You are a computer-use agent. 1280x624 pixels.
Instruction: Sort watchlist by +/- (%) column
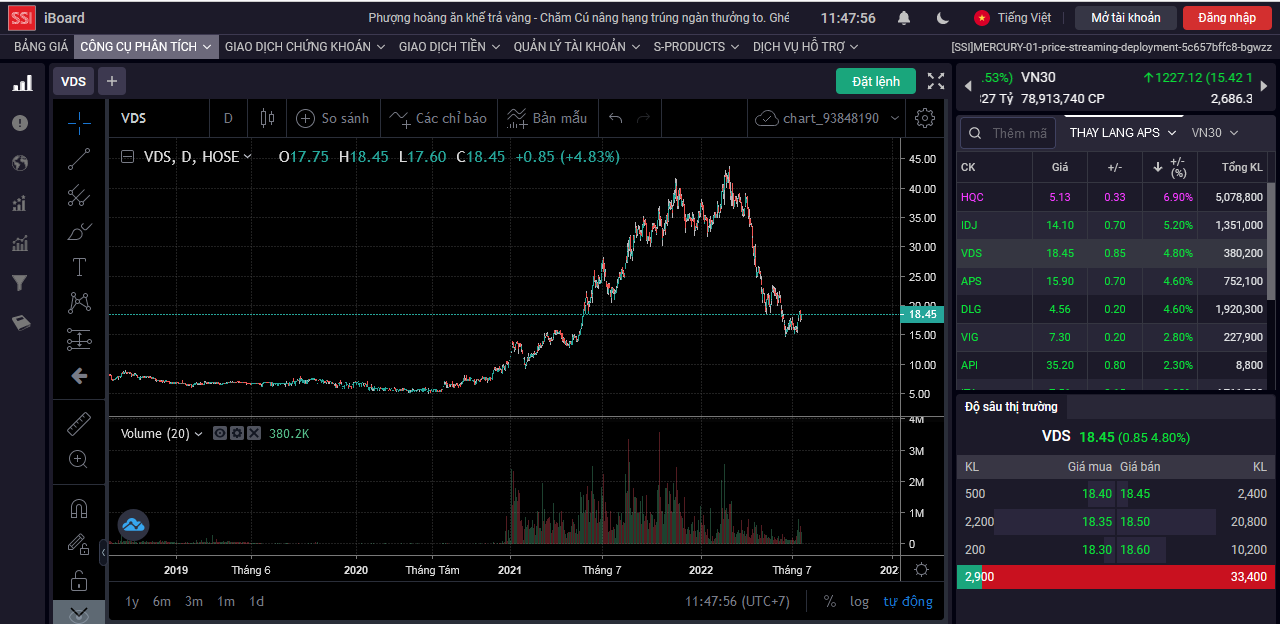(1170, 166)
